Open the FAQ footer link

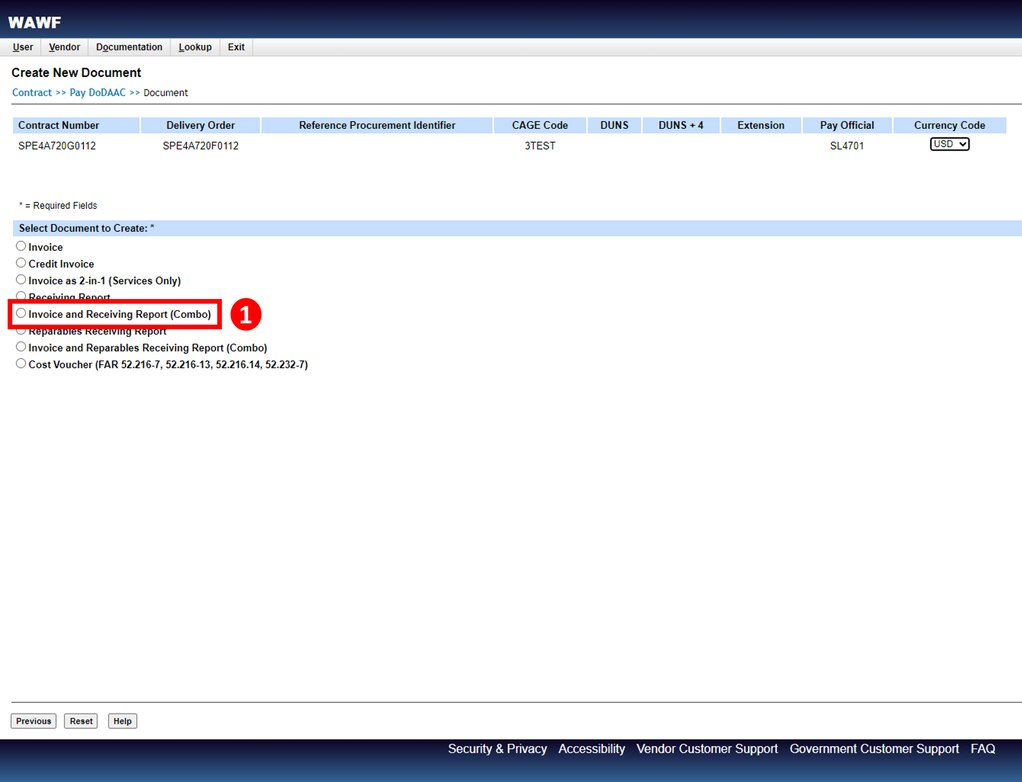click(982, 749)
